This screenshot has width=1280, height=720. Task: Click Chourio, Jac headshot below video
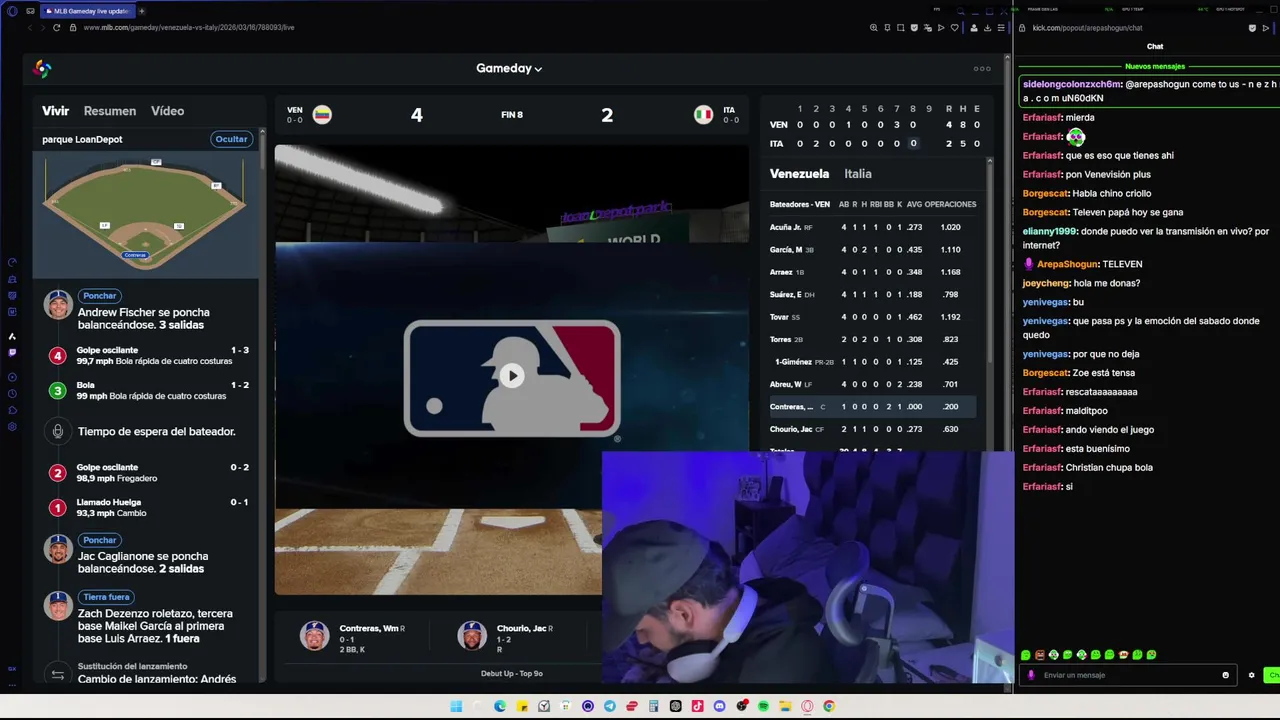(x=472, y=635)
